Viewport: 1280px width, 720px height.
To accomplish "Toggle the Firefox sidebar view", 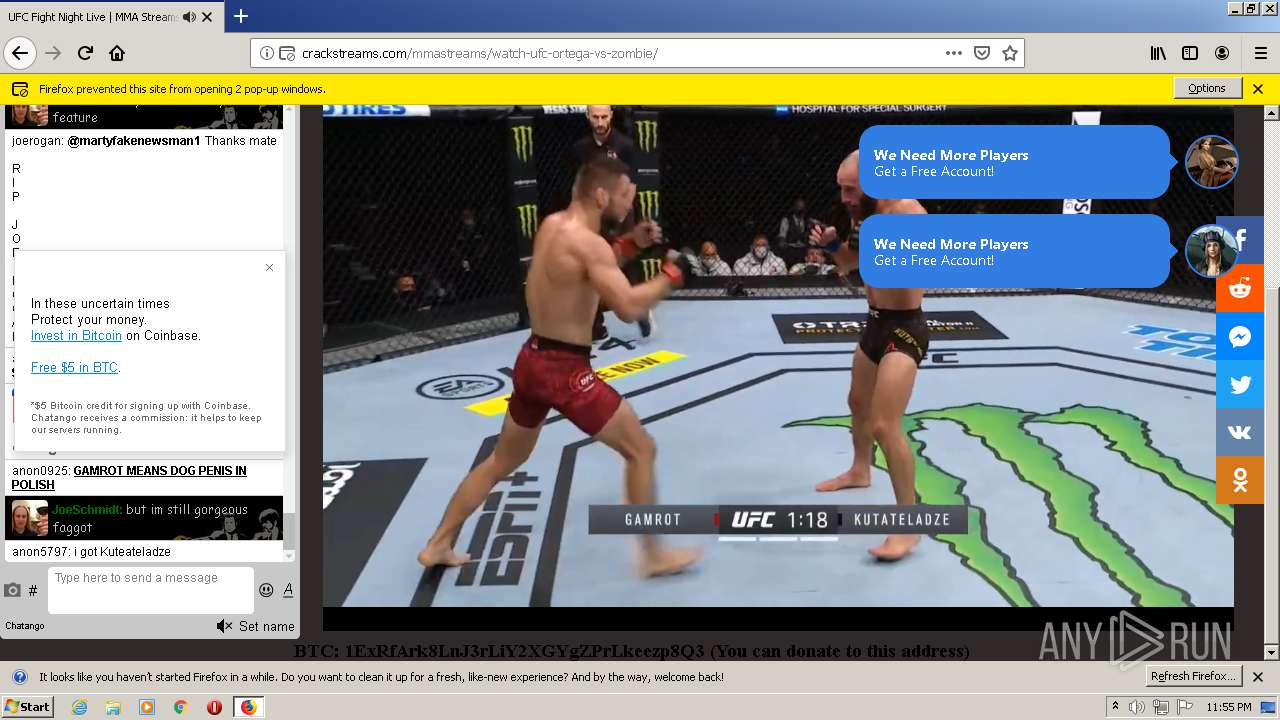I will [x=1190, y=53].
